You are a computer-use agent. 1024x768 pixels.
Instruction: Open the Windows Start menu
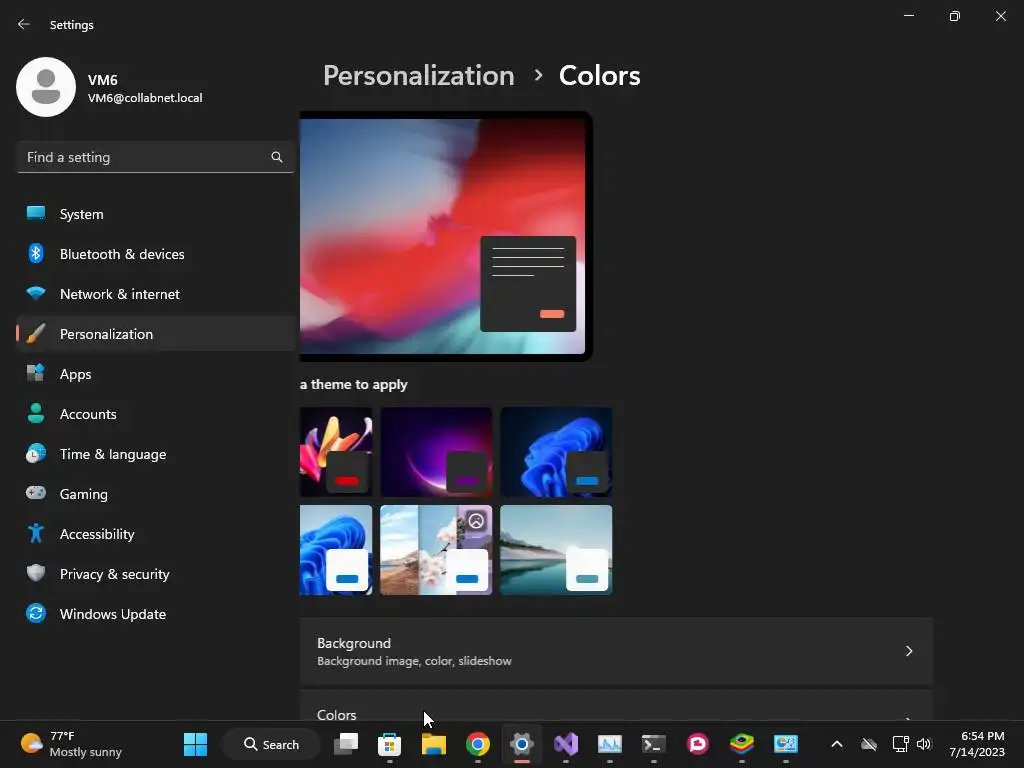[195, 744]
